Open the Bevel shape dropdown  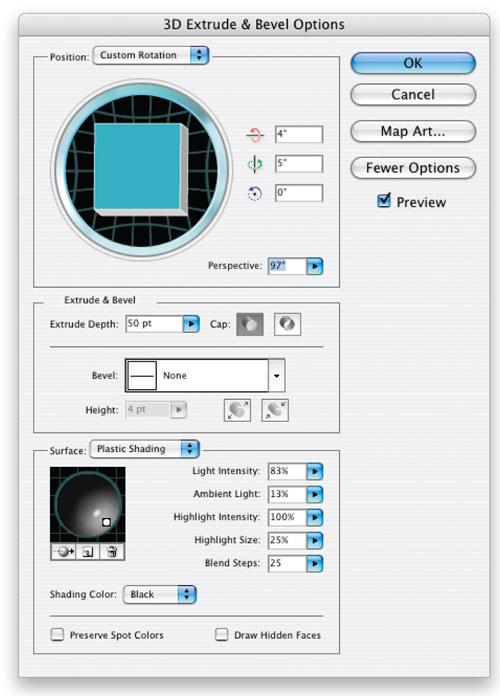pyautogui.click(x=276, y=376)
